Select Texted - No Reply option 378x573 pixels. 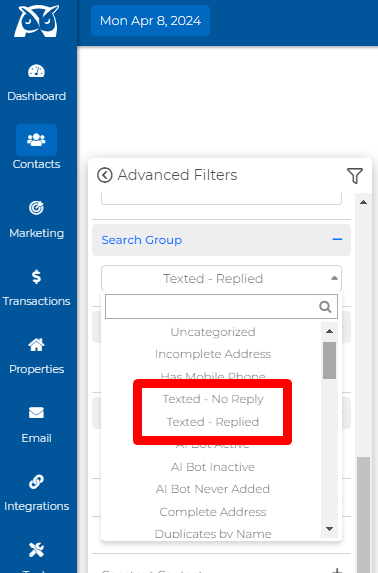pyautogui.click(x=213, y=399)
